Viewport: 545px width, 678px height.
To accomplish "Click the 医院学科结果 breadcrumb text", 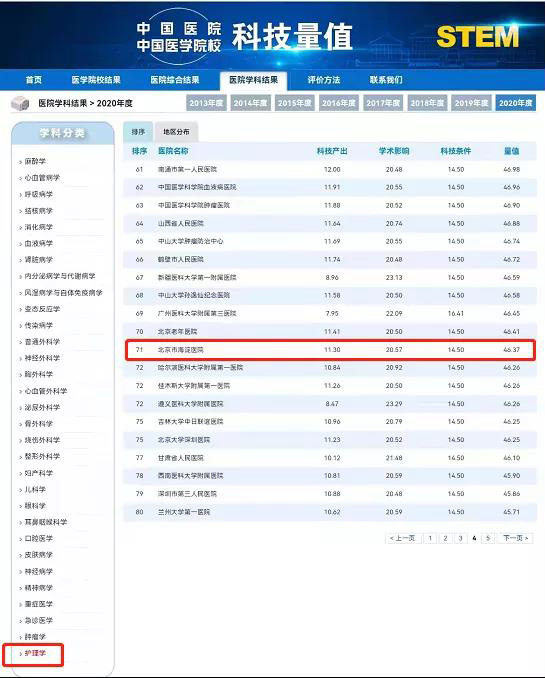I will [63, 103].
